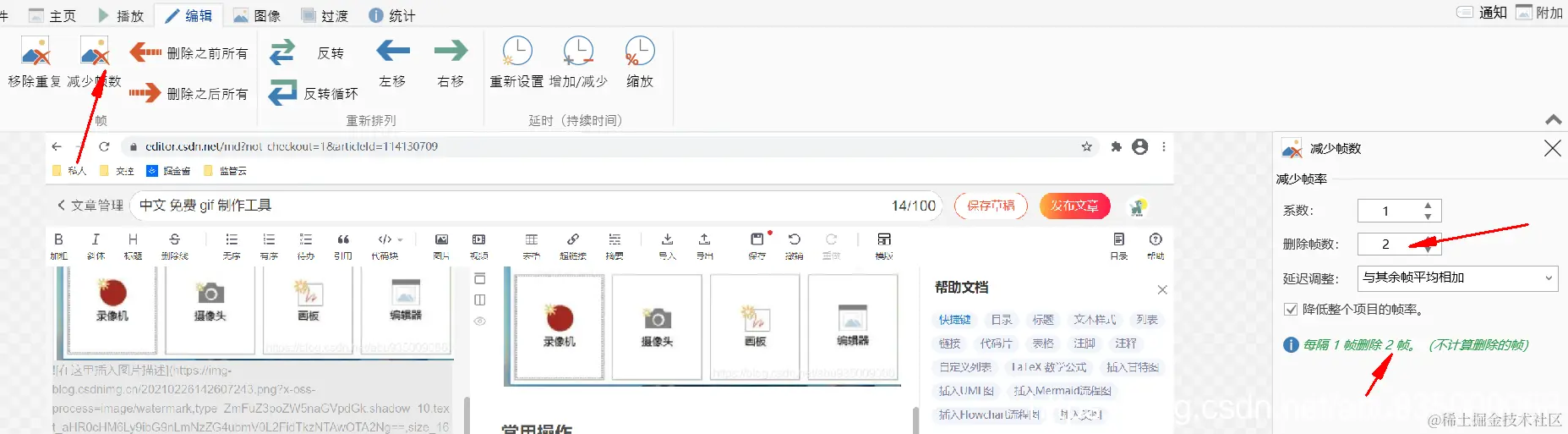Open the 通知 (Notifications) button

click(x=1482, y=12)
